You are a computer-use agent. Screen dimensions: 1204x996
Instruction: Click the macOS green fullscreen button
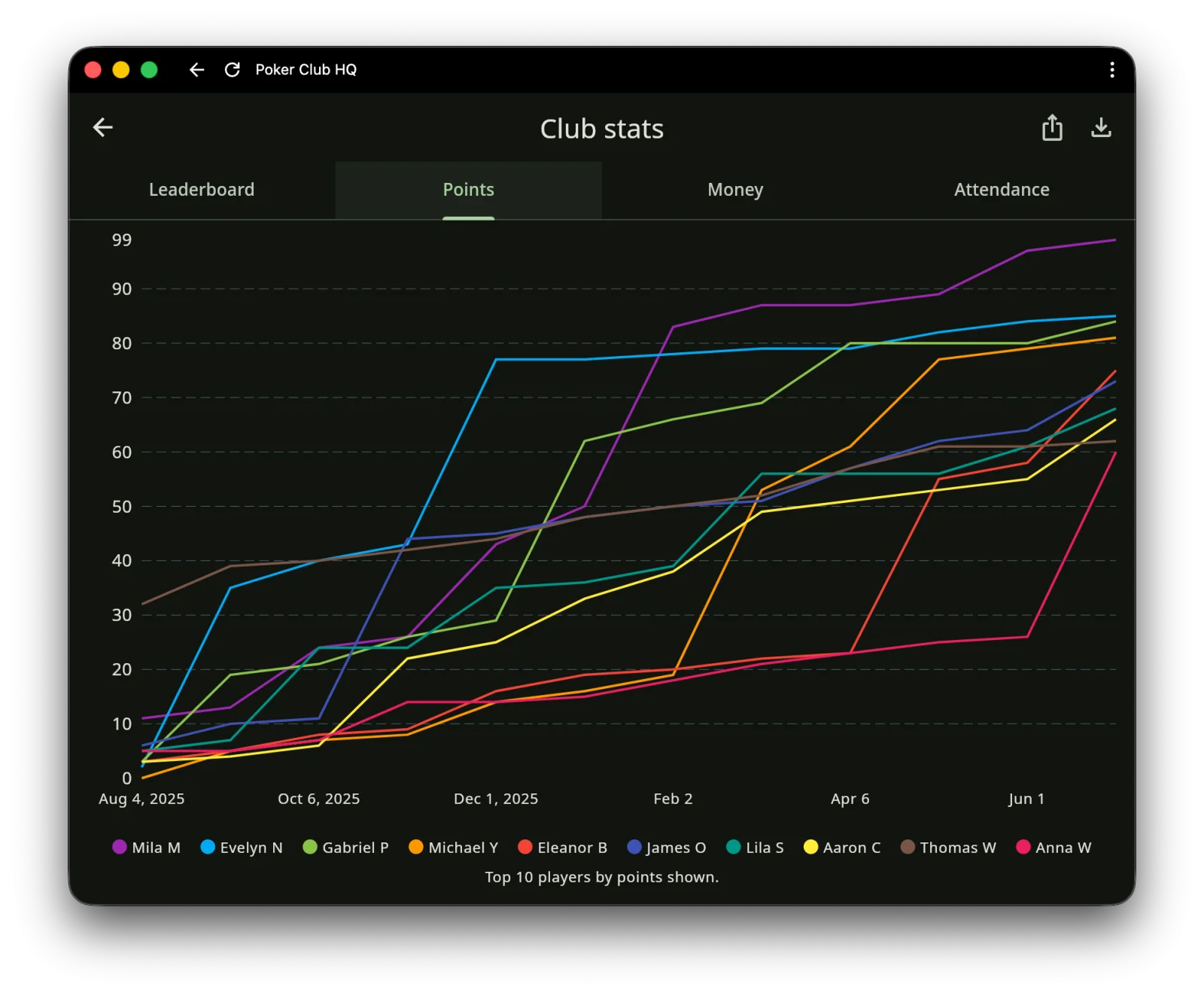[149, 70]
